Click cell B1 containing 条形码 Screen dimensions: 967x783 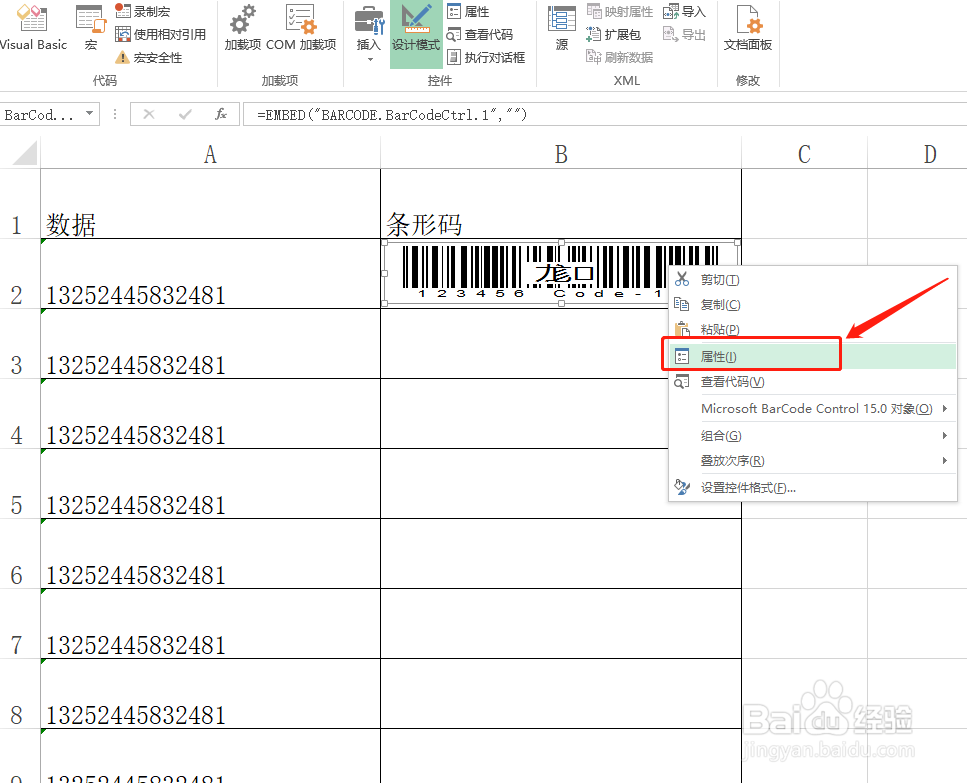click(x=561, y=203)
